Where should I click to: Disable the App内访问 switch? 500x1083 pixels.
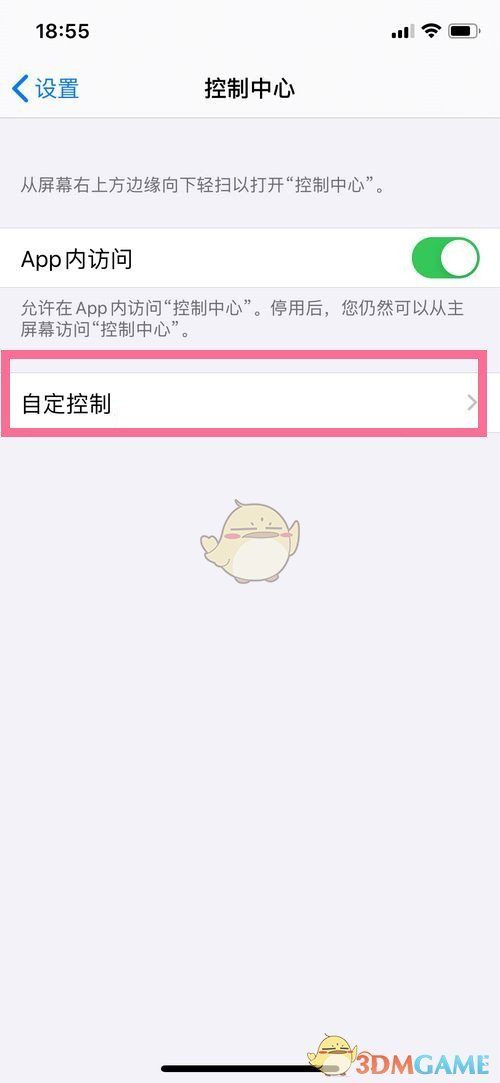click(x=445, y=258)
